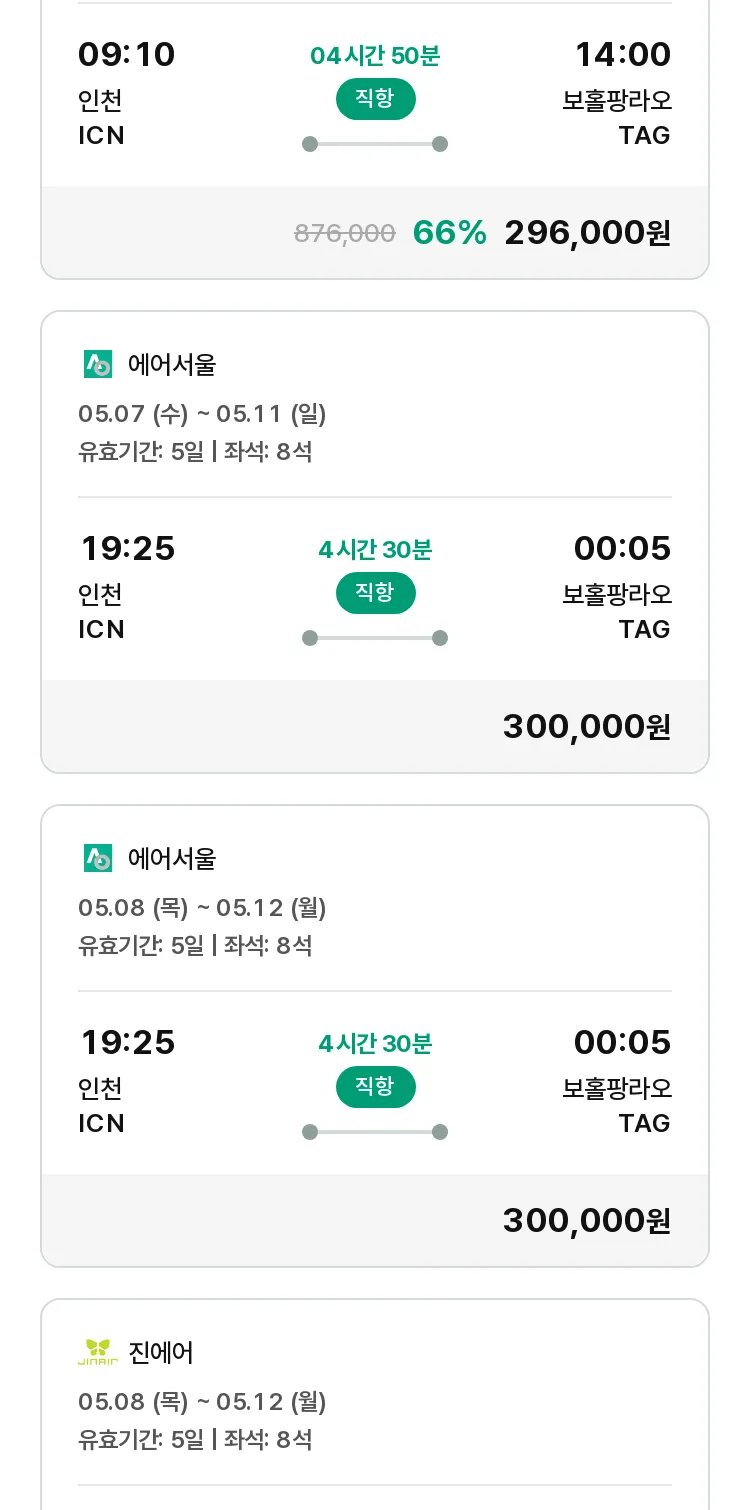Viewport: 750px width, 1510px height.
Task: Select the 300,000원 price on the 05.08 Air Seoul flight
Action: pos(586,1221)
